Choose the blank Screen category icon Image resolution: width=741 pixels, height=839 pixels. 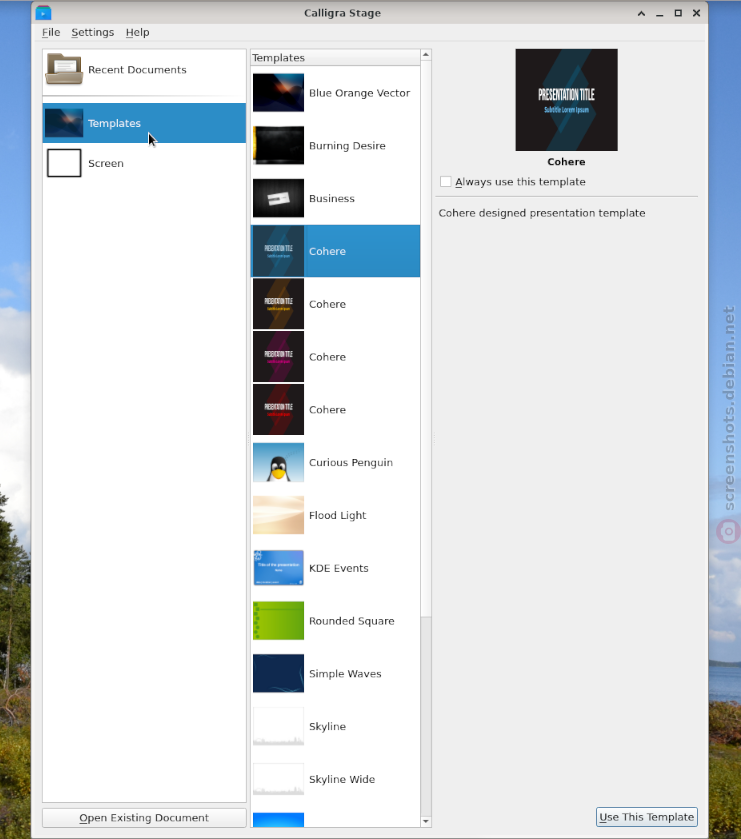64,163
